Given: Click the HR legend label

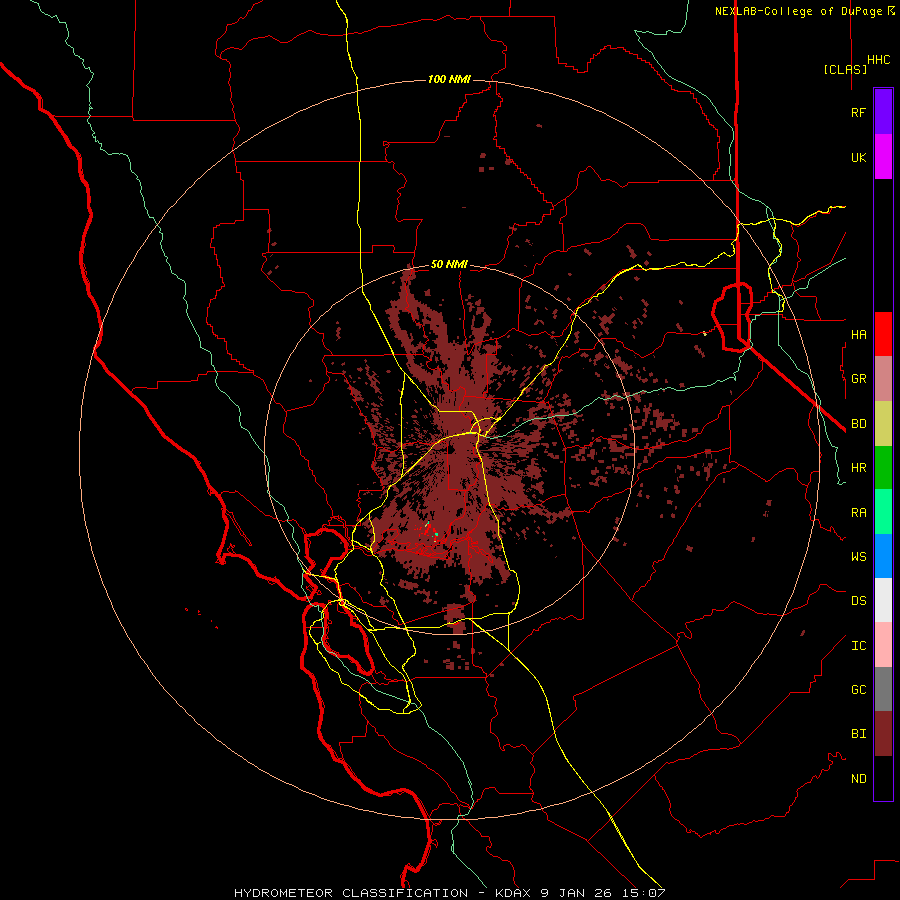Looking at the screenshot, I should tap(858, 468).
